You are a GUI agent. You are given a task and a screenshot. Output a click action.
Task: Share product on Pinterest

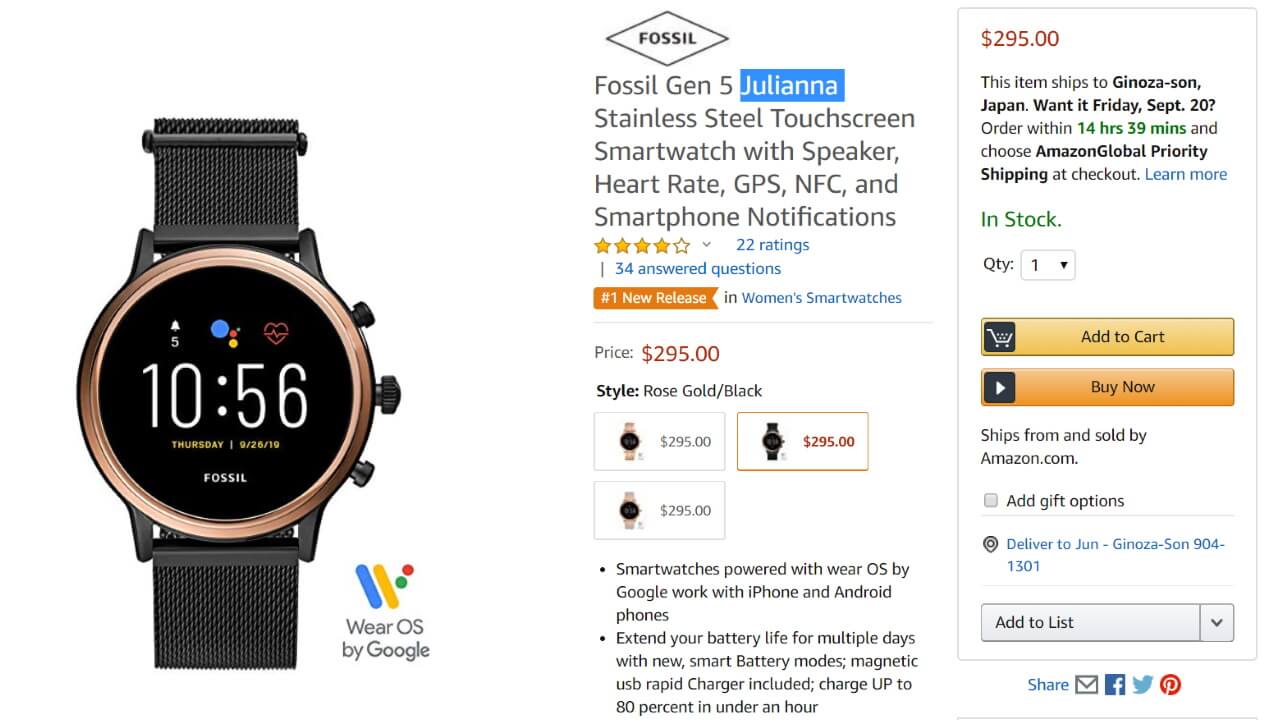(1171, 685)
